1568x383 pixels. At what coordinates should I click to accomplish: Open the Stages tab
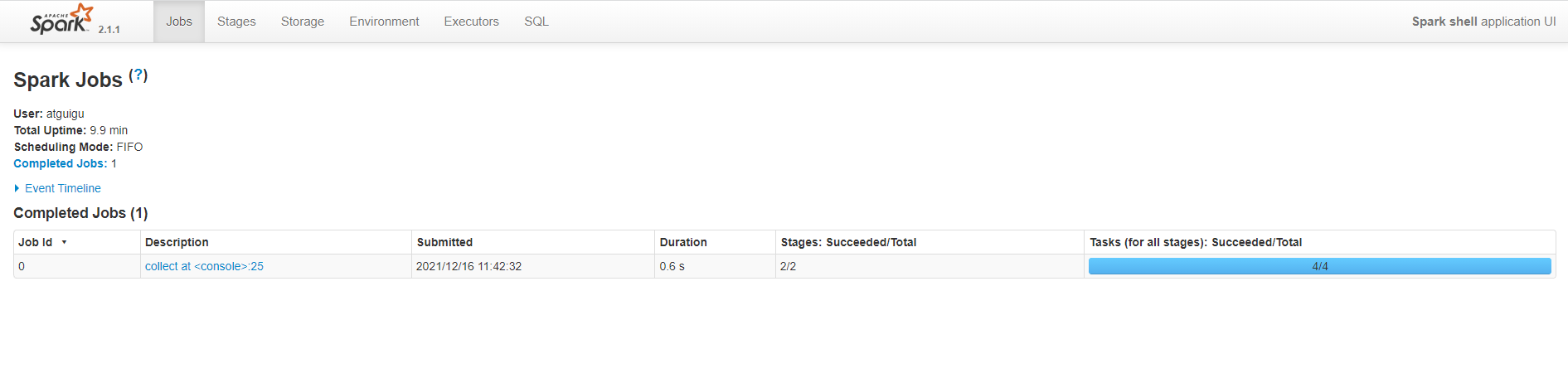pyautogui.click(x=236, y=22)
